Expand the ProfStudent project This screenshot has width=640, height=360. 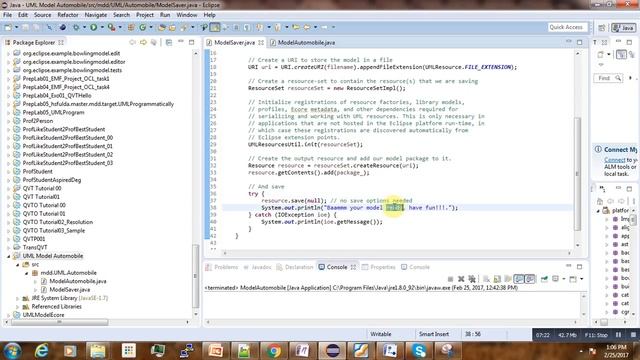tap(8, 171)
